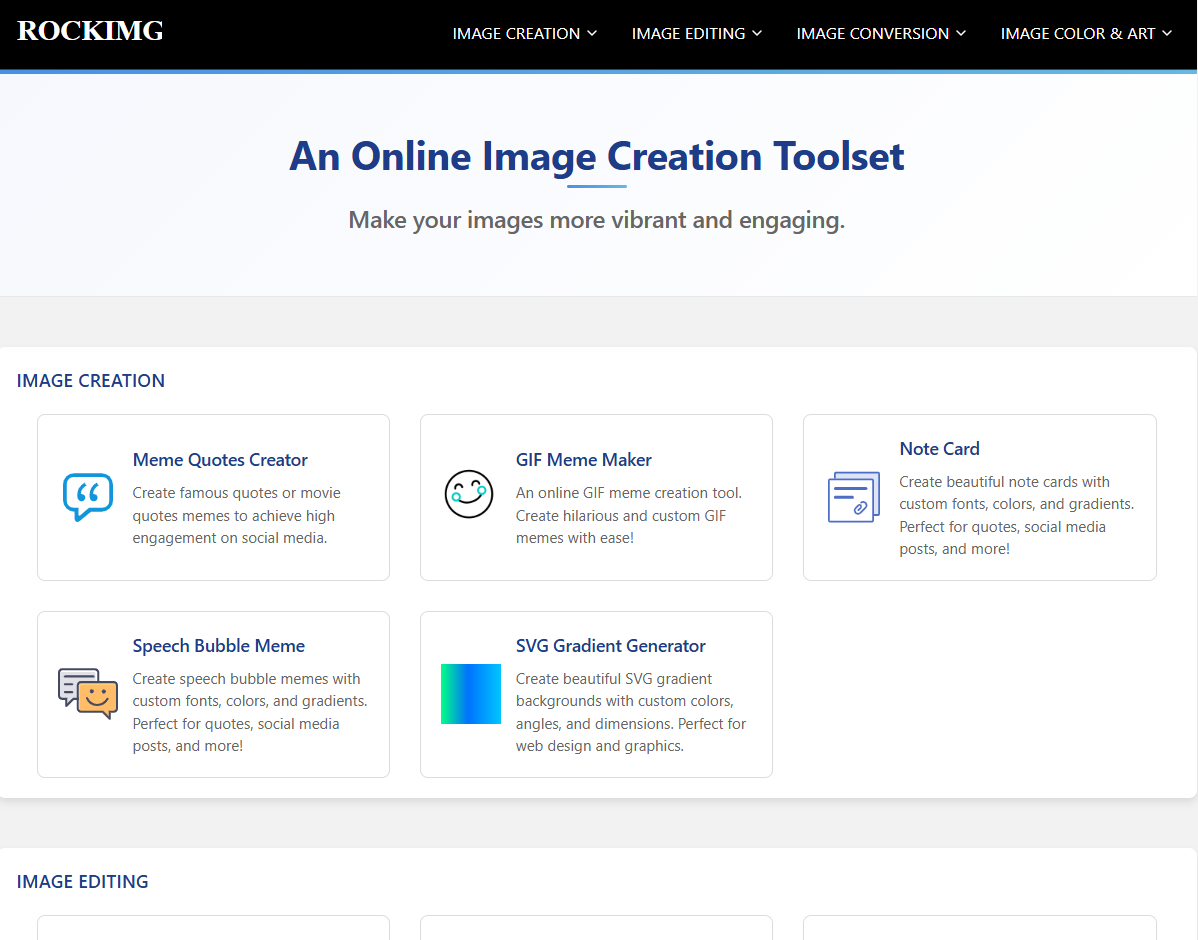Open the Speech Bubble Meme title link
This screenshot has height=940, width=1198.
218,646
